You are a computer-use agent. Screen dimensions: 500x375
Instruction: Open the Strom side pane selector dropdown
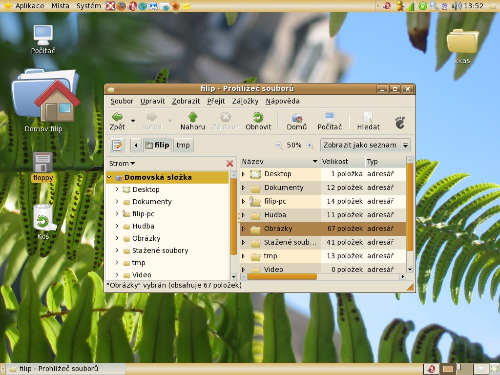122,163
